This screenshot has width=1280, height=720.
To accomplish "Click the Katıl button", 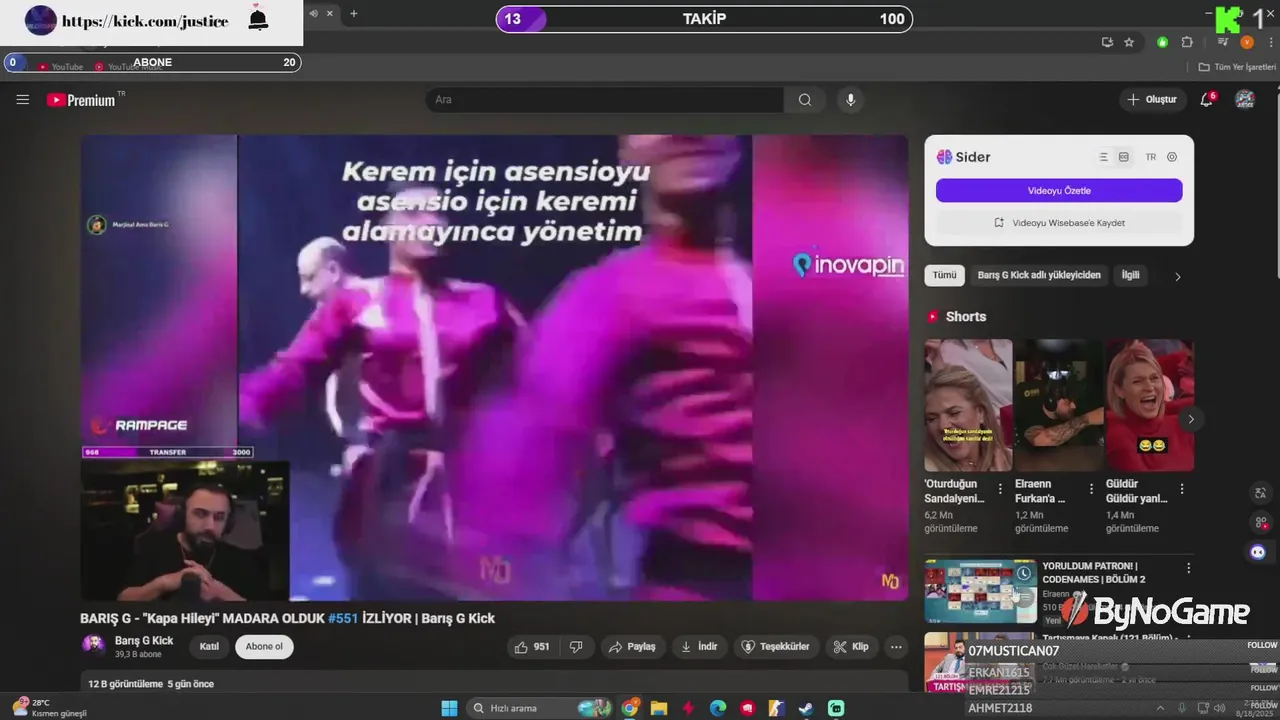I will pyautogui.click(x=209, y=647).
